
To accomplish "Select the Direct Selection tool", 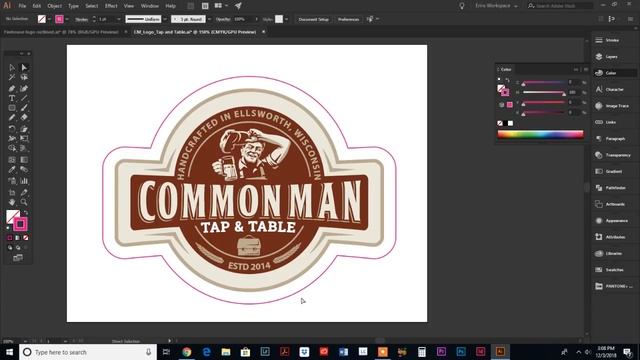I will tap(24, 67).
